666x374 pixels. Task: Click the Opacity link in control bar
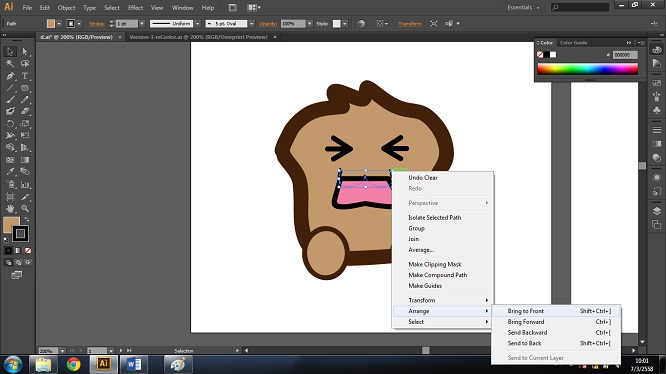[x=268, y=24]
